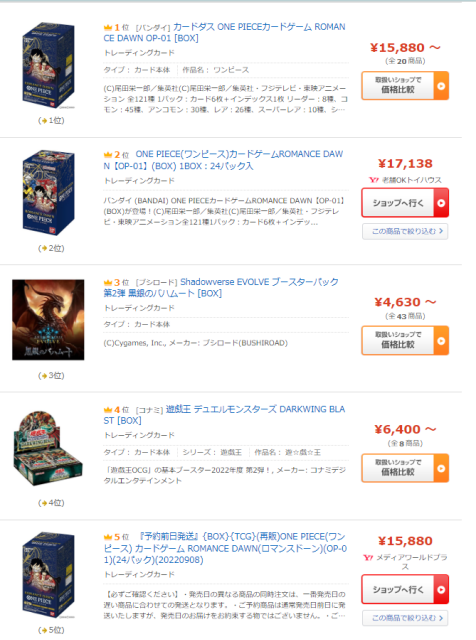Go to shop for rank 2 ONE PIECE box
Screen dimensions: 476x640
(405, 203)
